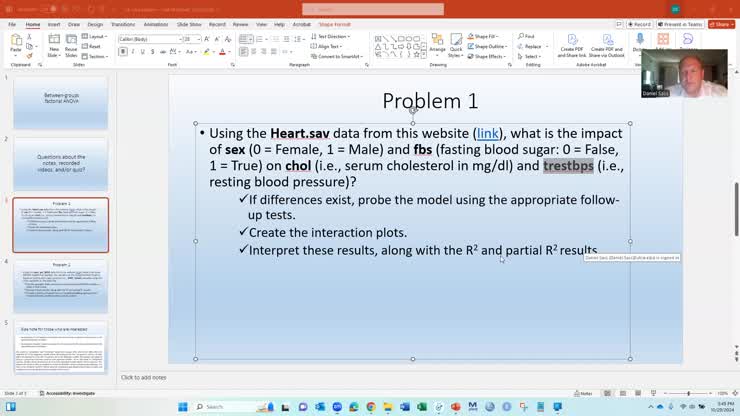Open Quick Styles in Drawing group
Image resolution: width=740 pixels, height=416 pixels.
pyautogui.click(x=456, y=44)
